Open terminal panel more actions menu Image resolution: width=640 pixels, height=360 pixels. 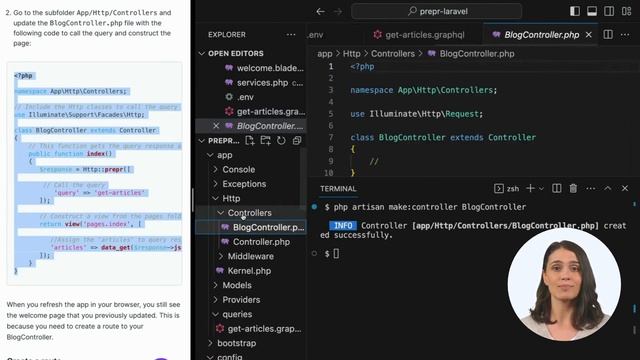tap(590, 189)
